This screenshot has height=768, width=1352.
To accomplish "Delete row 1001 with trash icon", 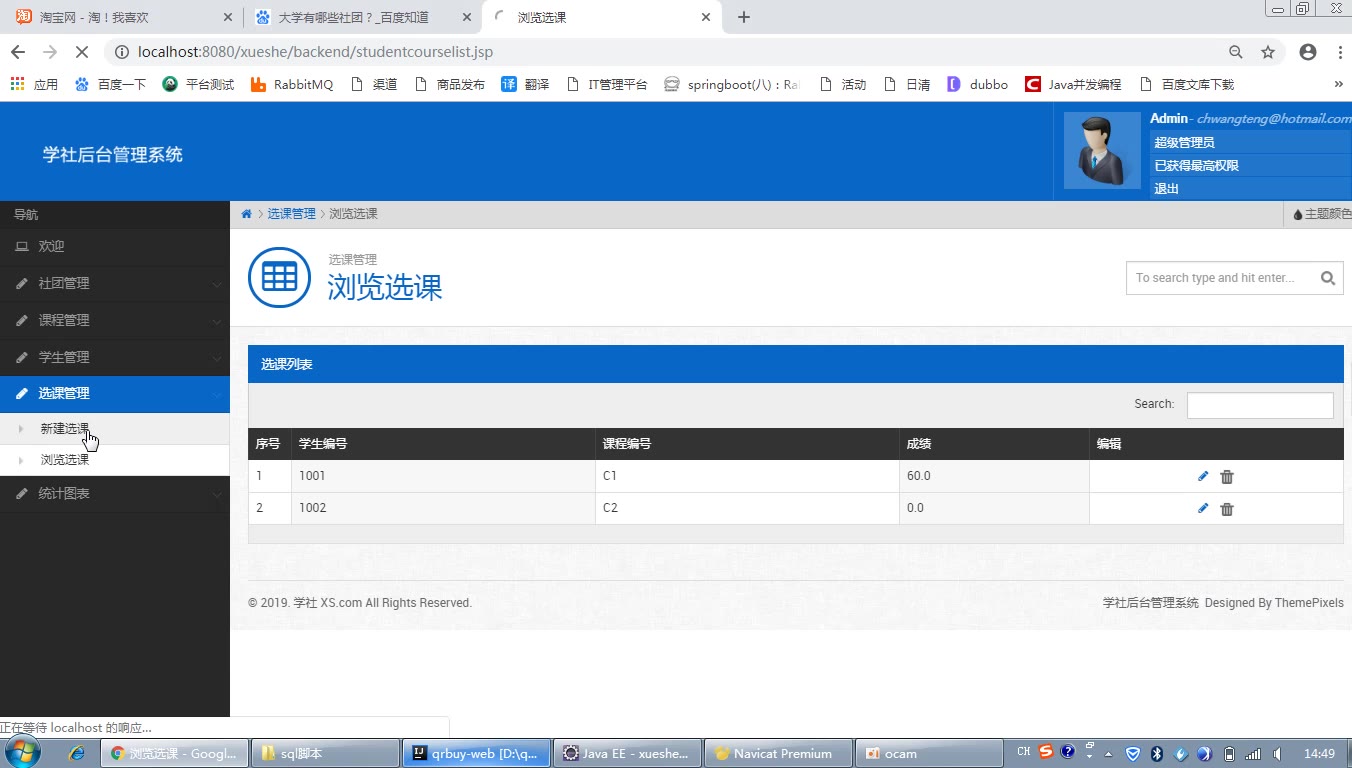I will click(x=1227, y=477).
